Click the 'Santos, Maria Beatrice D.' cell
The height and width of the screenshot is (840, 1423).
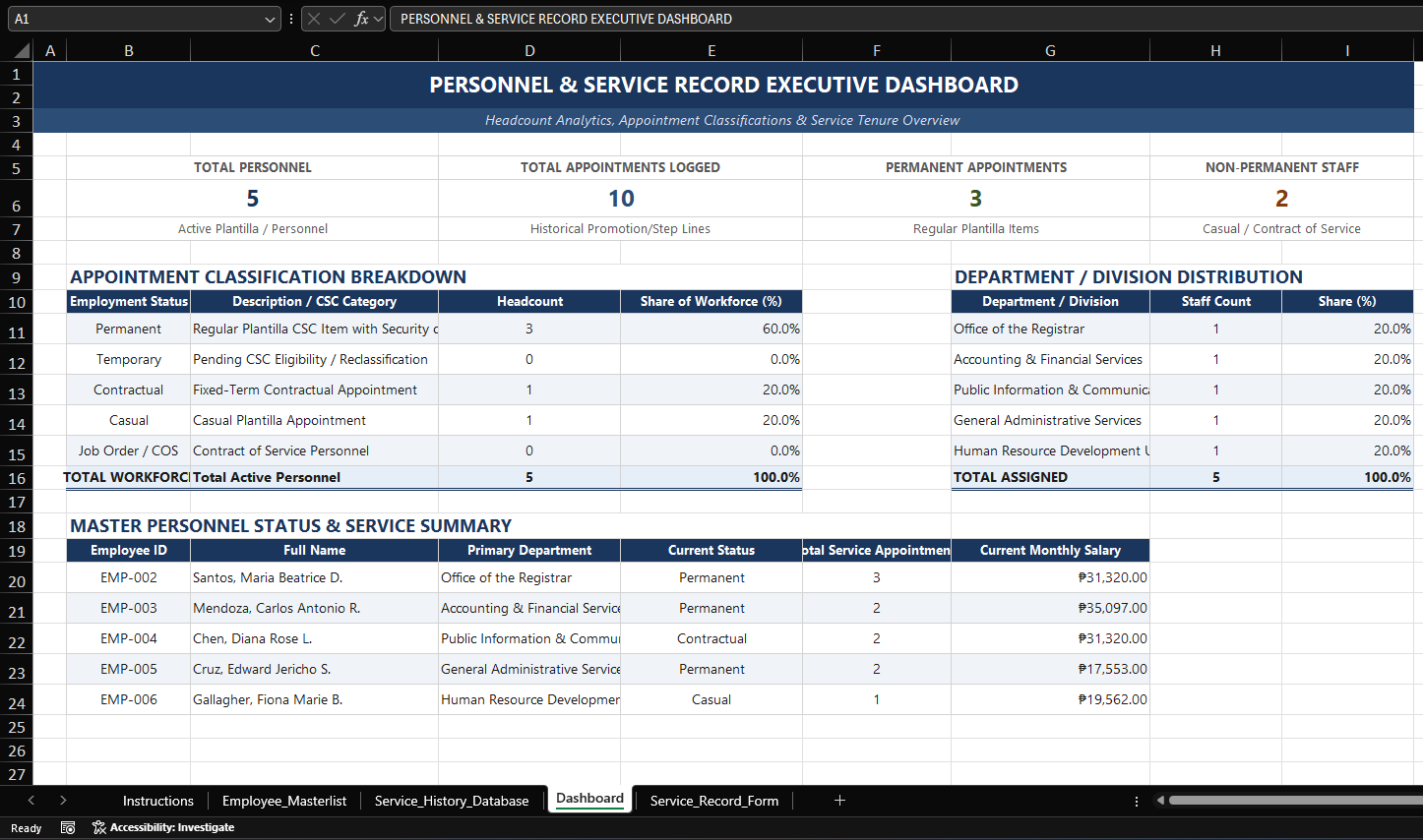(315, 577)
